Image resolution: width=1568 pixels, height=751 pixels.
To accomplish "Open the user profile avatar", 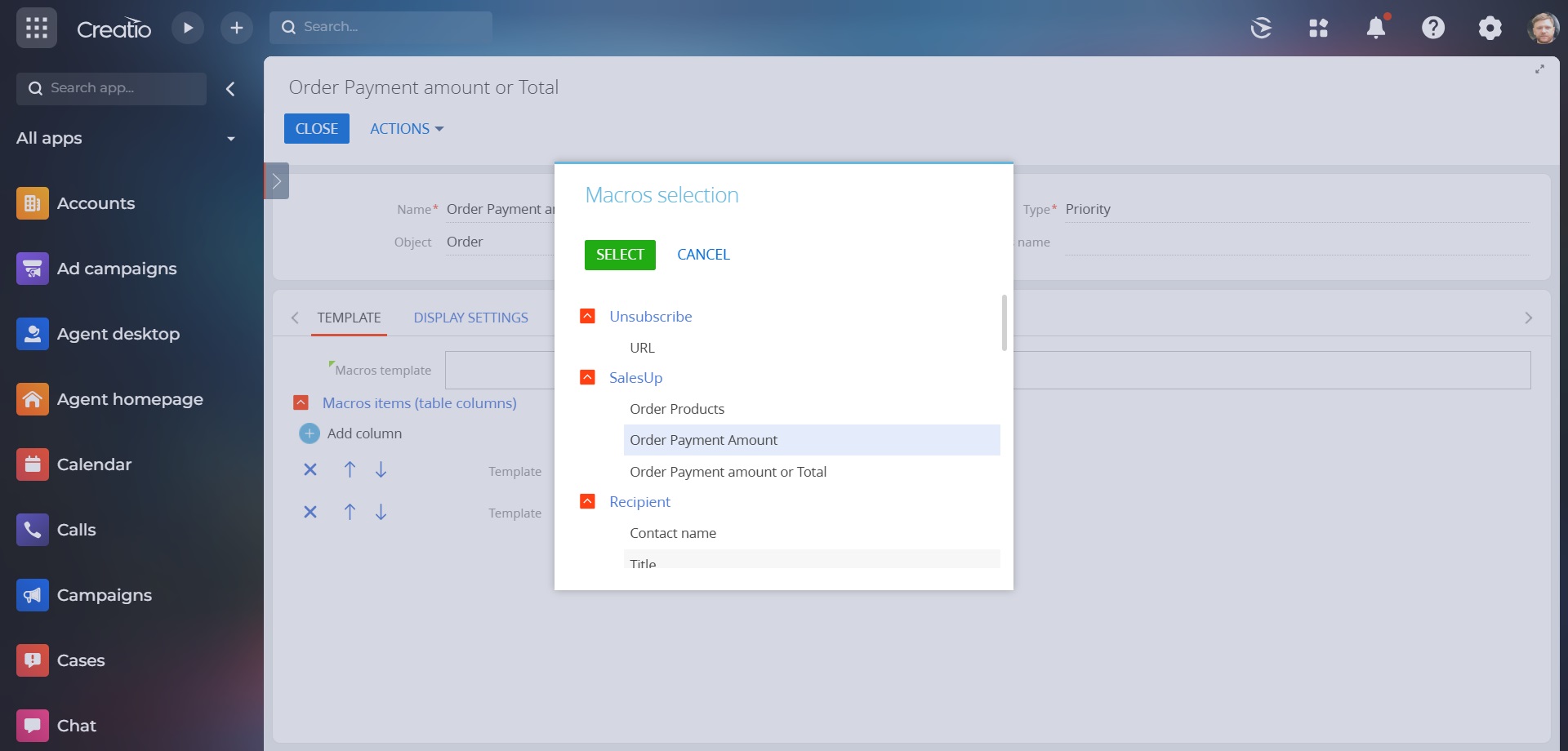I will tap(1543, 28).
